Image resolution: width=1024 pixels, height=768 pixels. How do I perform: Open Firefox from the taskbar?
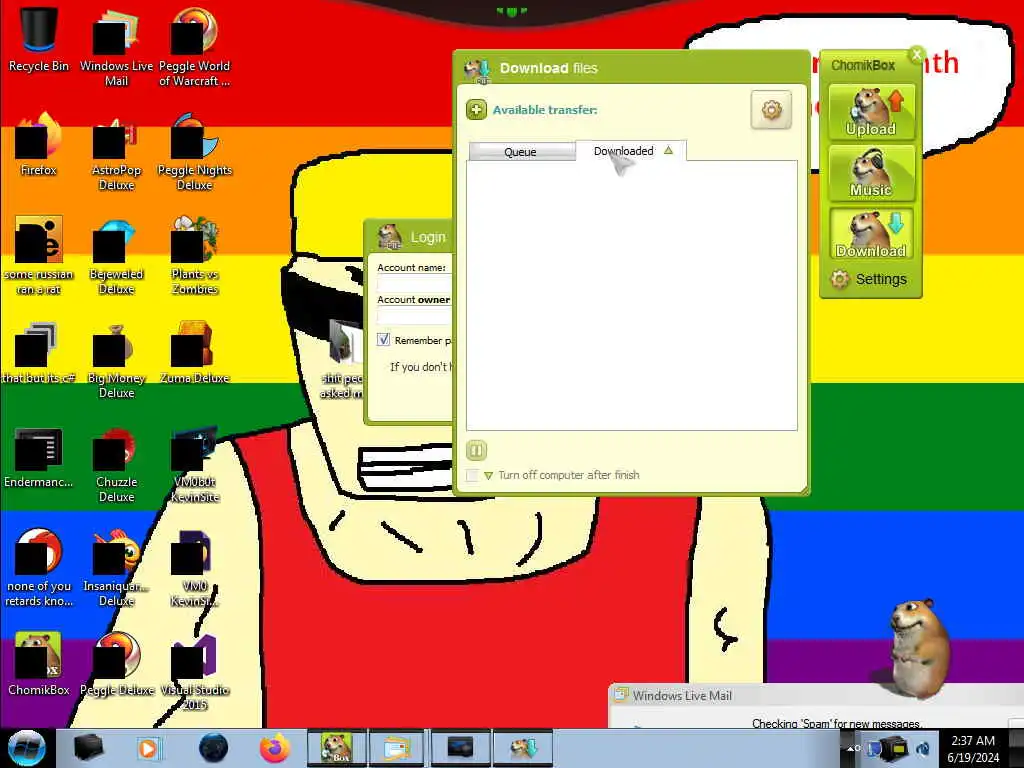pos(274,748)
